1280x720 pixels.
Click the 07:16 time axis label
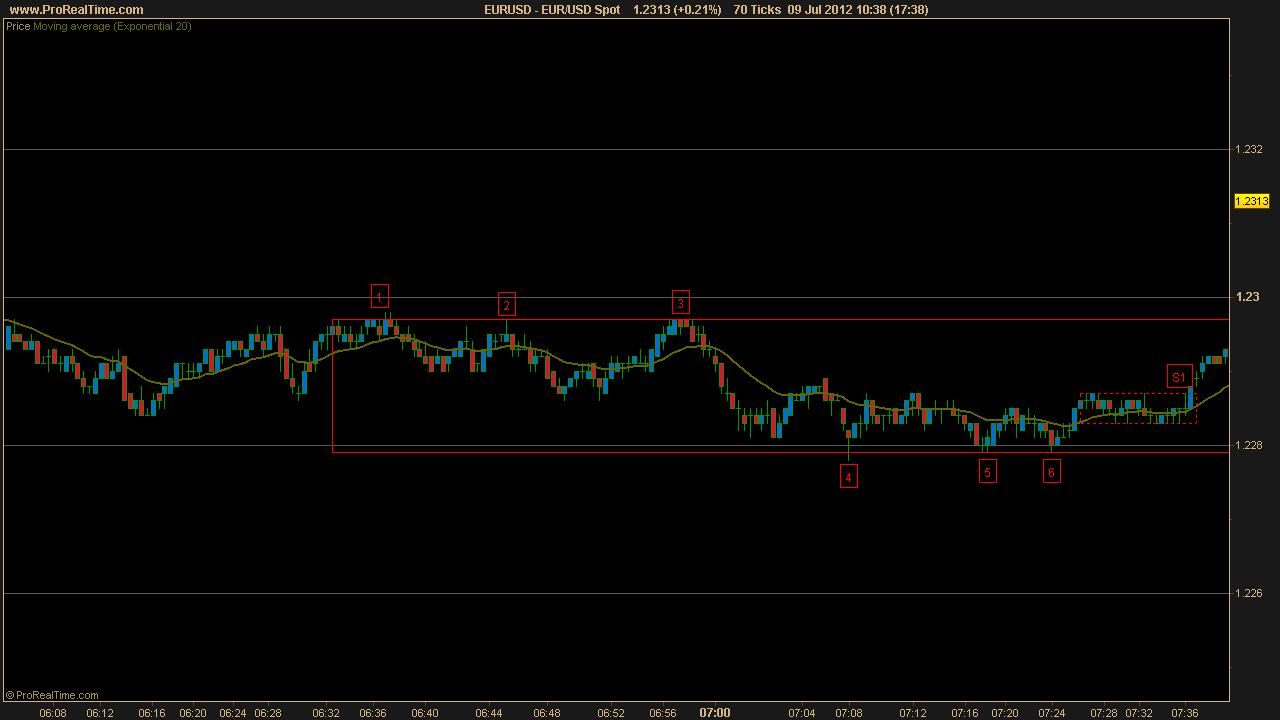pyautogui.click(x=965, y=713)
